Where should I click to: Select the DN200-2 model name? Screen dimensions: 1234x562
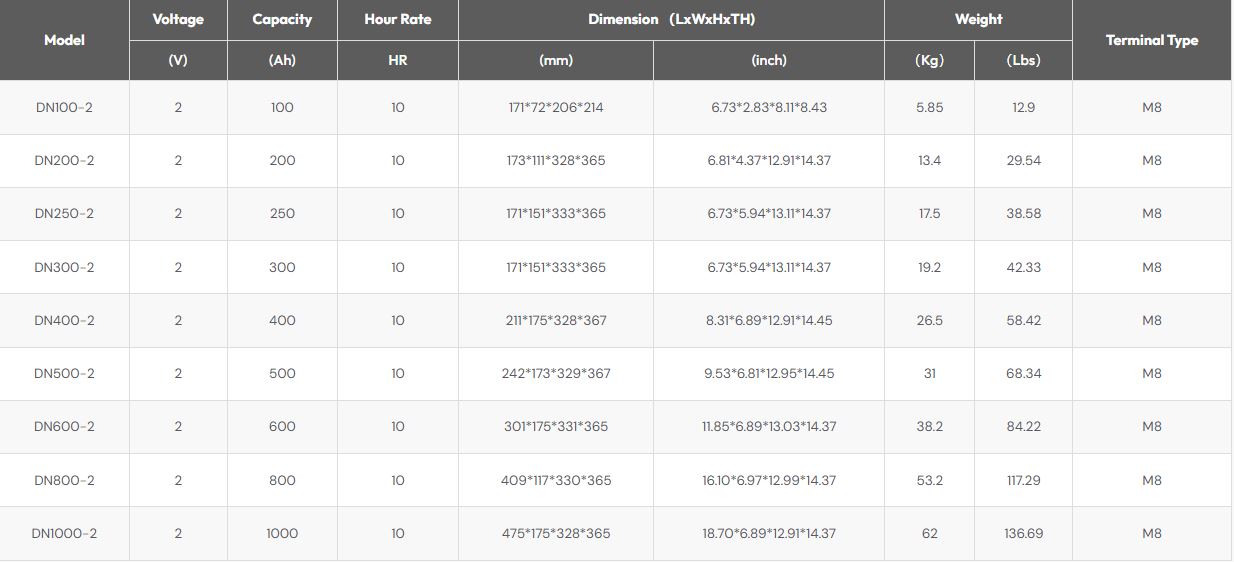click(x=64, y=160)
